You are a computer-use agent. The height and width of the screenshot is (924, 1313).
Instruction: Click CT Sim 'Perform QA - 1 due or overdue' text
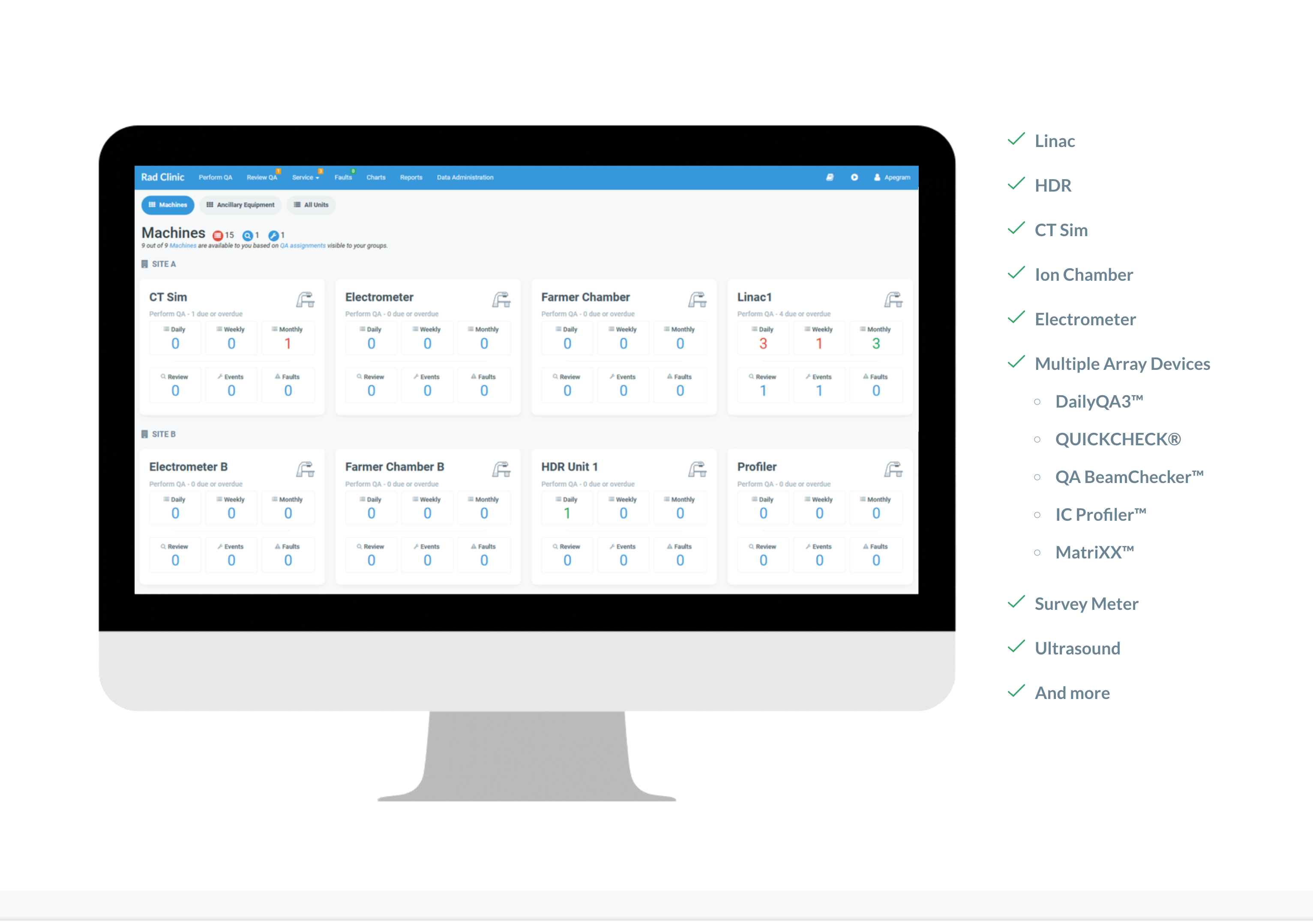[x=195, y=314]
